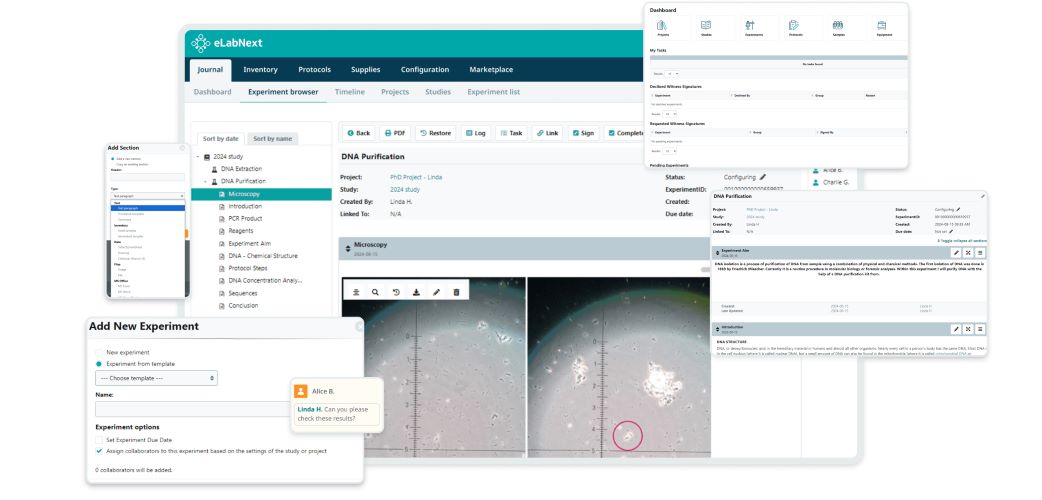
Task: Click the history icon on image toolbar
Action: click(396, 291)
